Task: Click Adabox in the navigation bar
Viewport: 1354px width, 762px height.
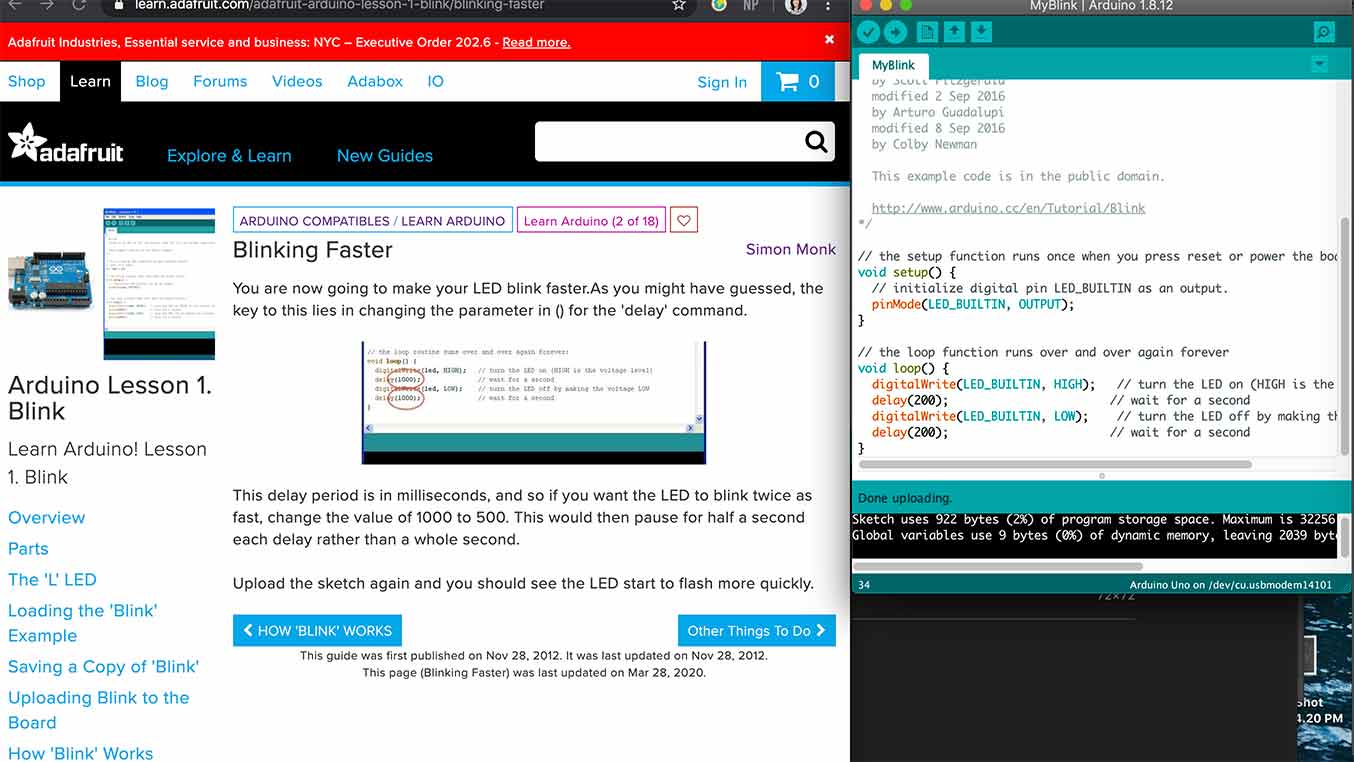Action: [375, 82]
